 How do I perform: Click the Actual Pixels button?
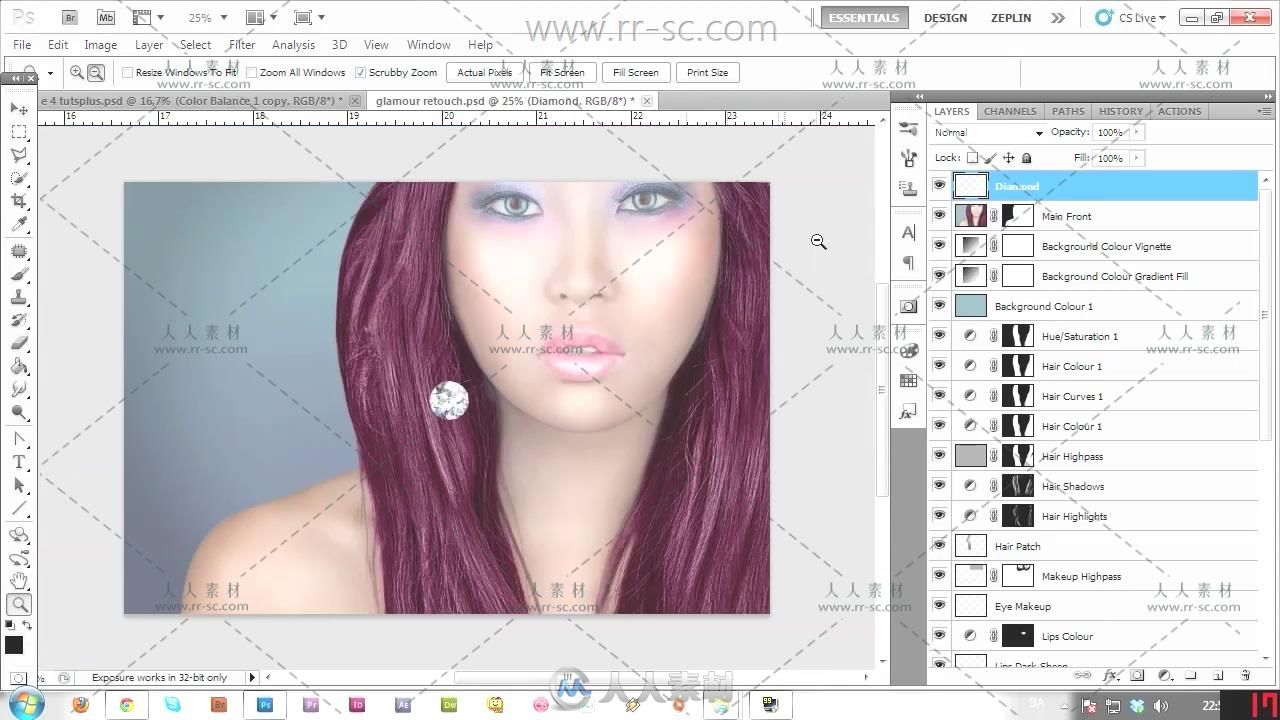tap(485, 72)
